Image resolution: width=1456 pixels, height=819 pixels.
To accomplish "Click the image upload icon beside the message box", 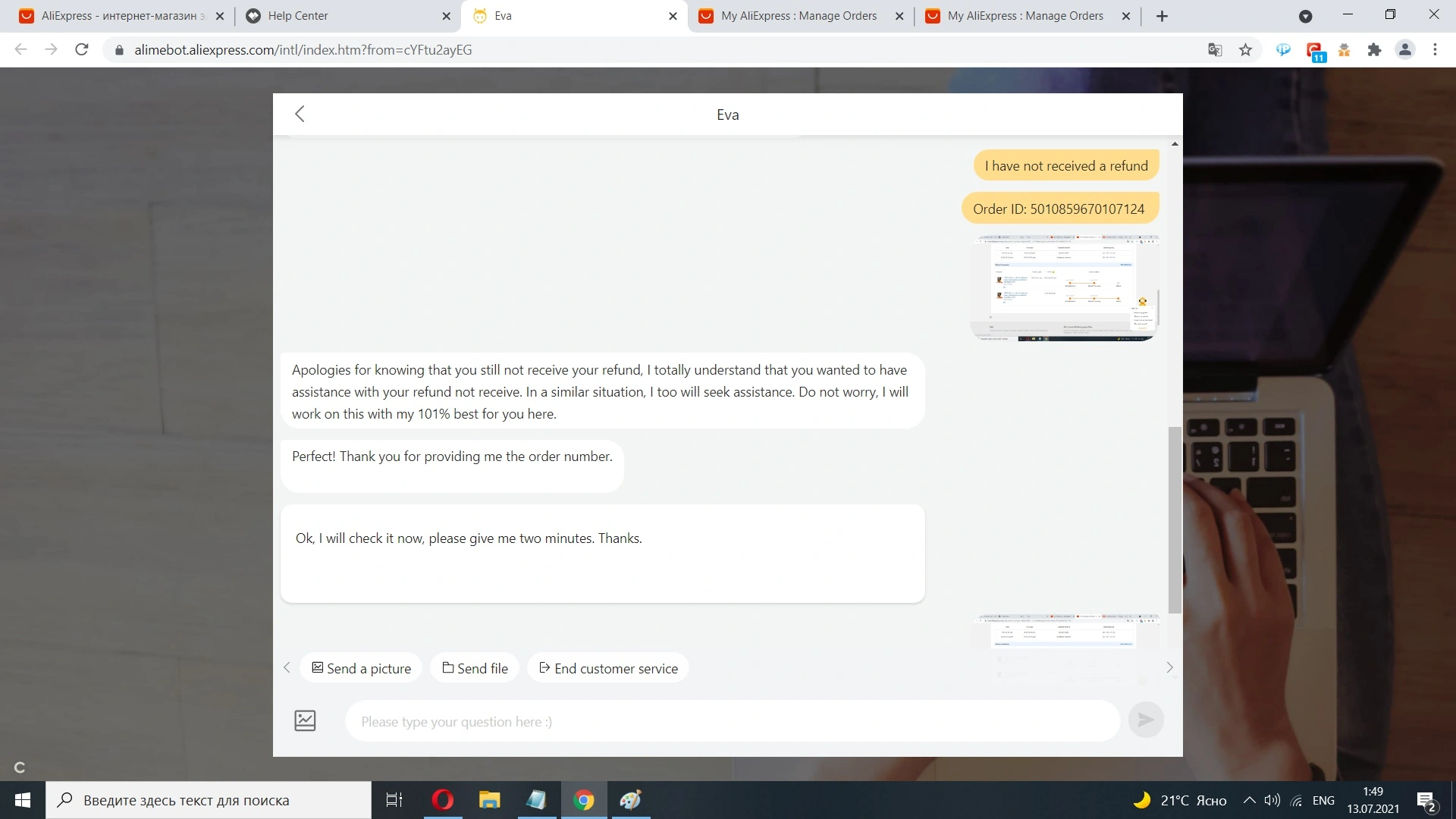I will 305,720.
